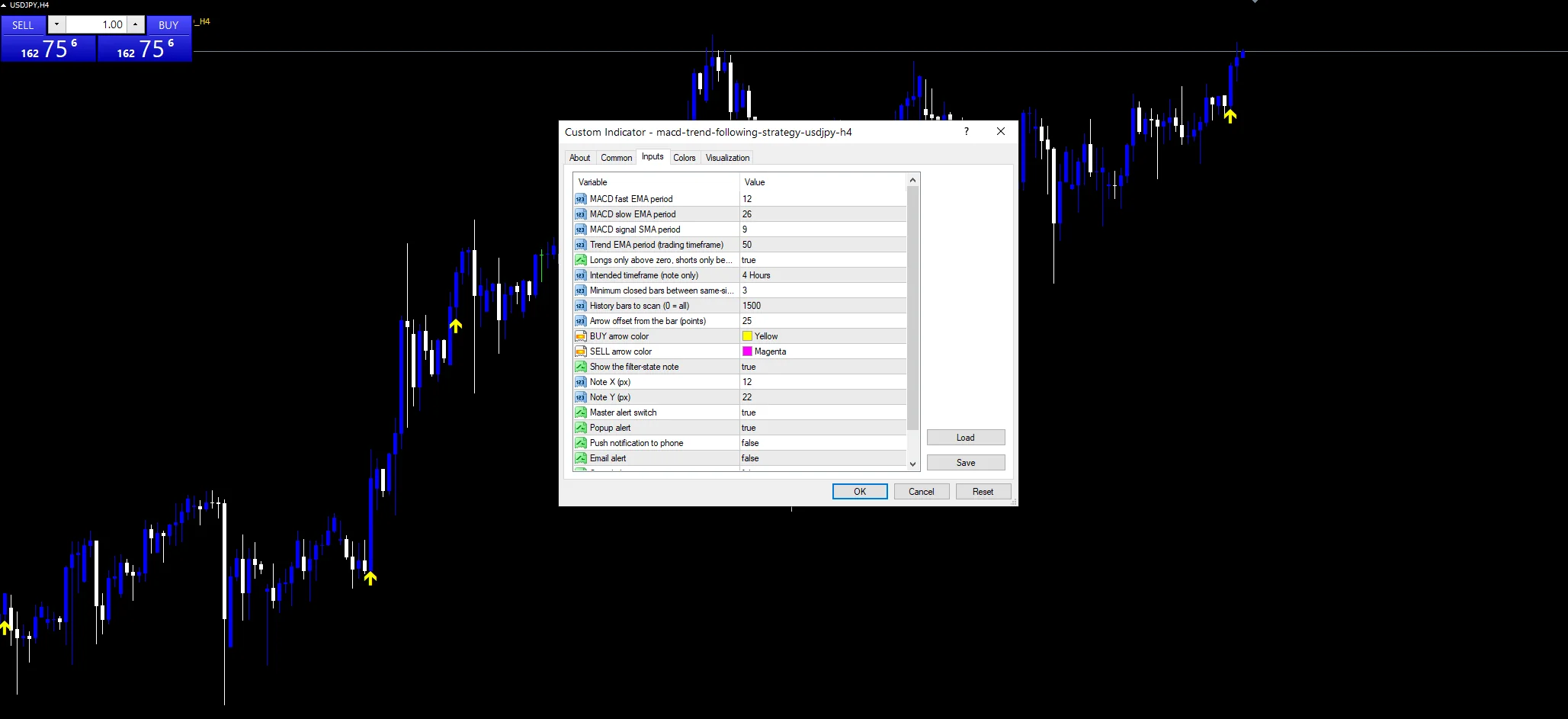Click the Yellow BUY arrow color swatch

[747, 336]
